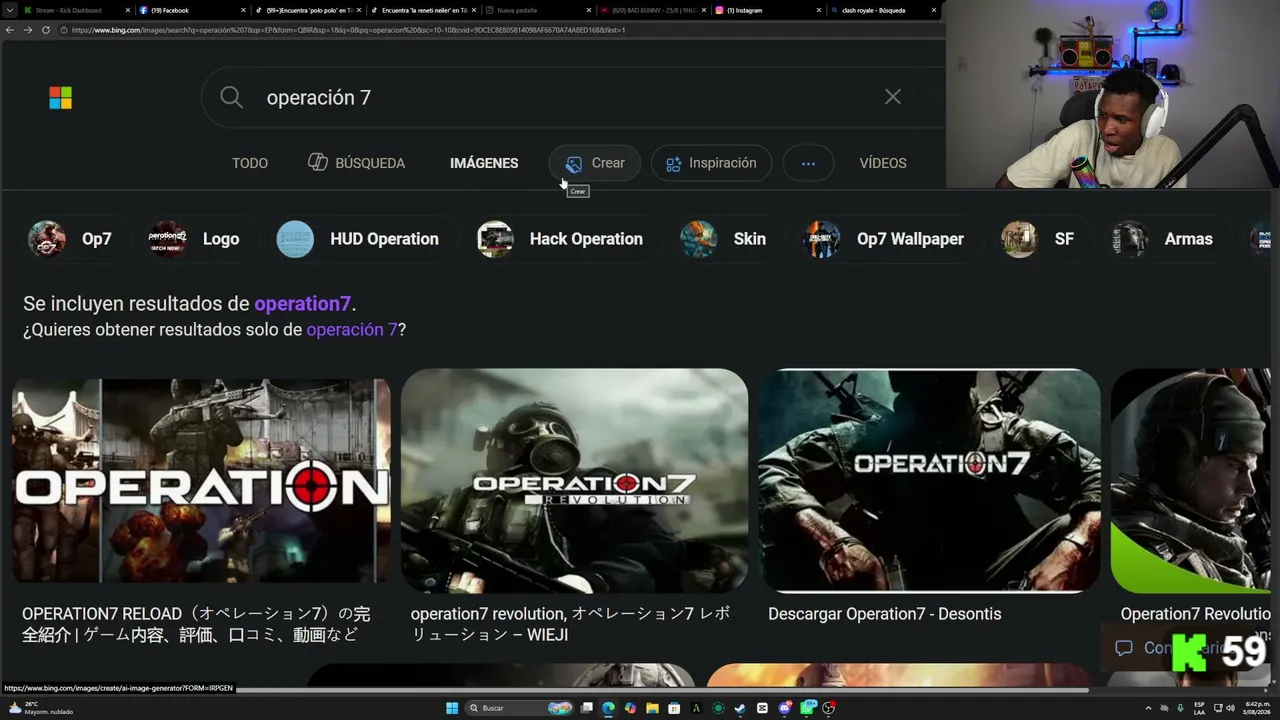The width and height of the screenshot is (1280, 720).
Task: Open Copilot from the taskbar
Action: 630,708
